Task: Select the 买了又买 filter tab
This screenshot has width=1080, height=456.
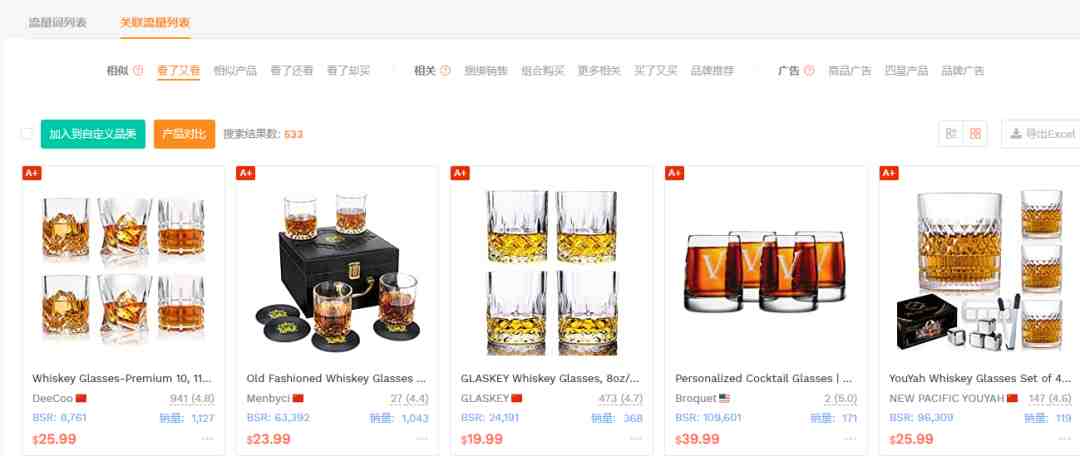Action: click(x=656, y=70)
